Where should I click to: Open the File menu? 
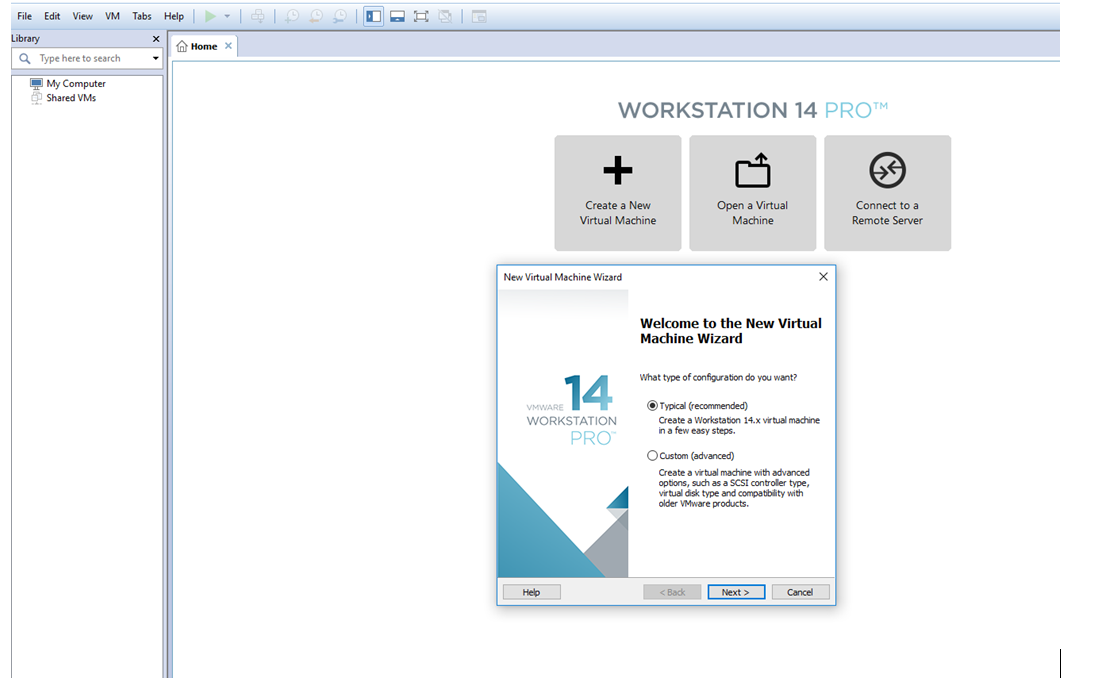point(25,16)
